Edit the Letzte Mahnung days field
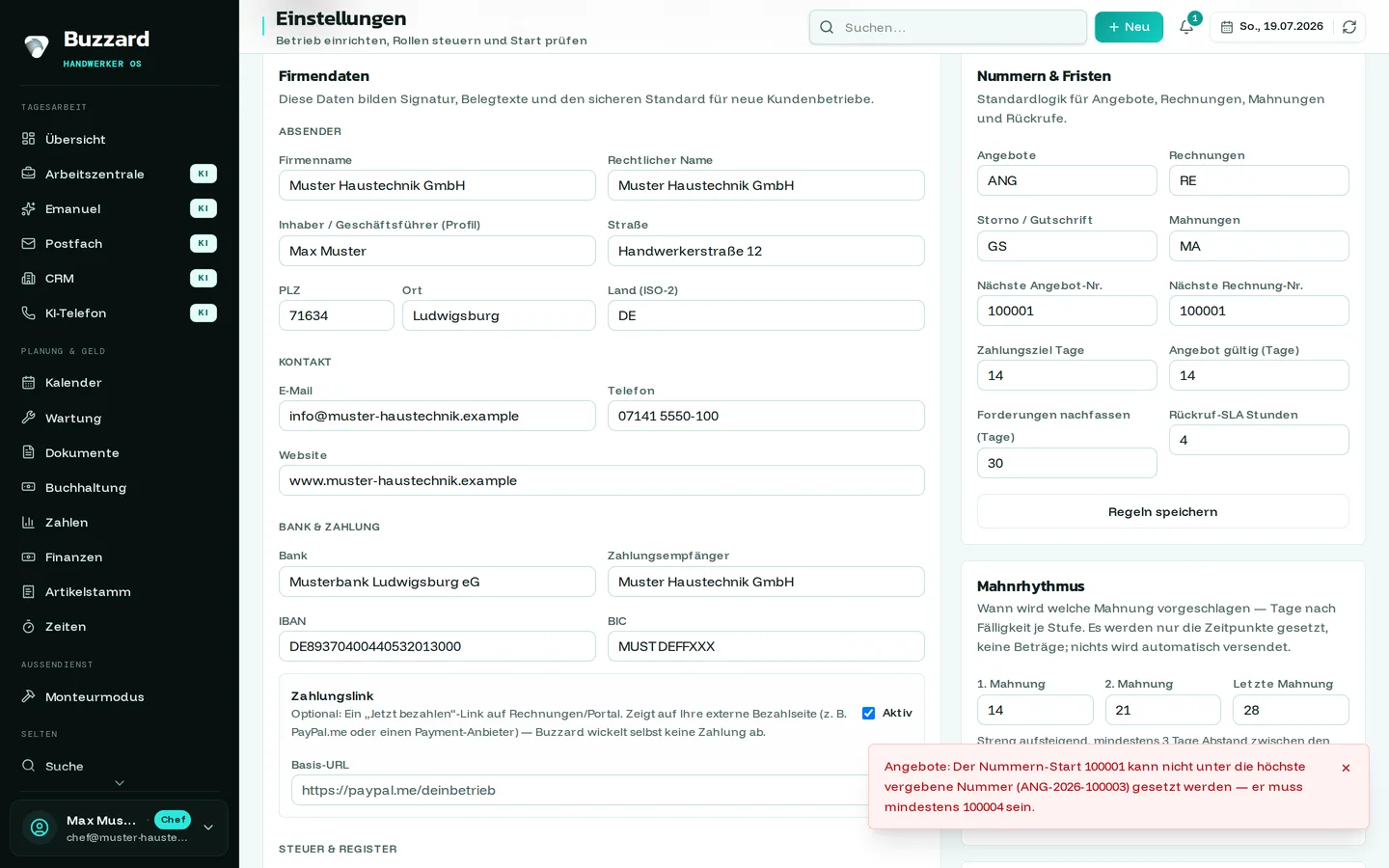 point(1291,710)
